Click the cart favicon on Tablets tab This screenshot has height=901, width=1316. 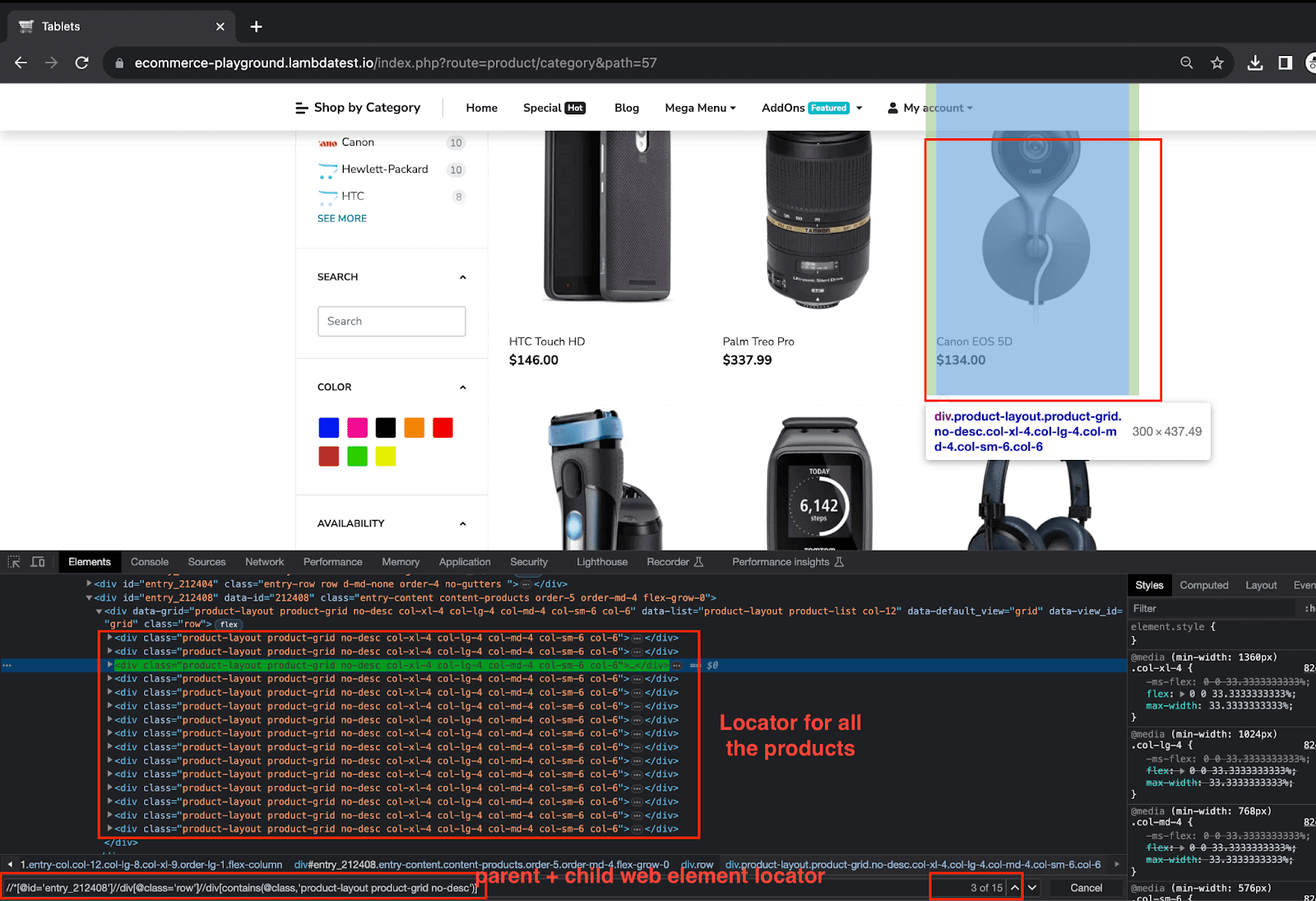pos(24,26)
